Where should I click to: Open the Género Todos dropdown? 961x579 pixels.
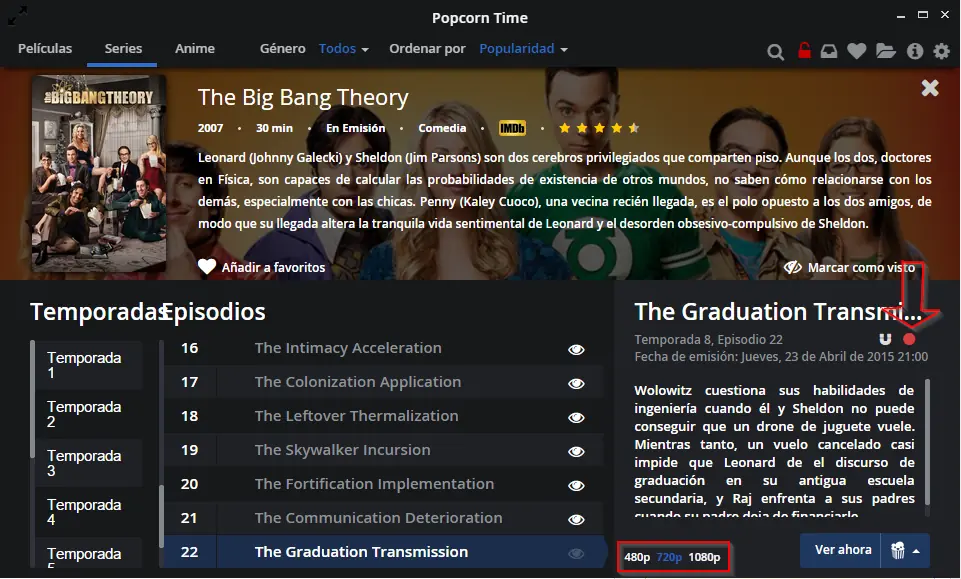(344, 48)
